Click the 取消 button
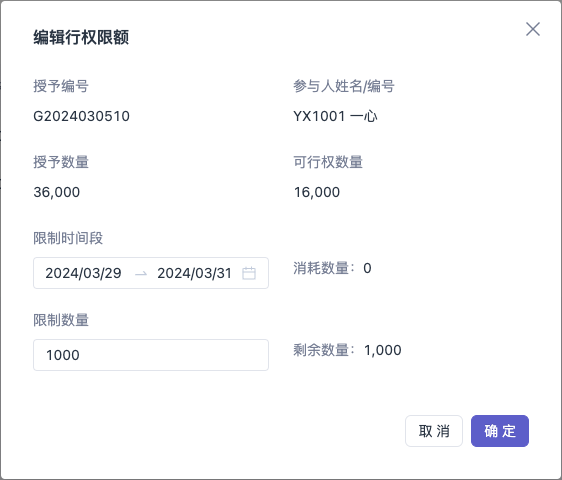Viewport: 562px width, 480px height. (434, 431)
